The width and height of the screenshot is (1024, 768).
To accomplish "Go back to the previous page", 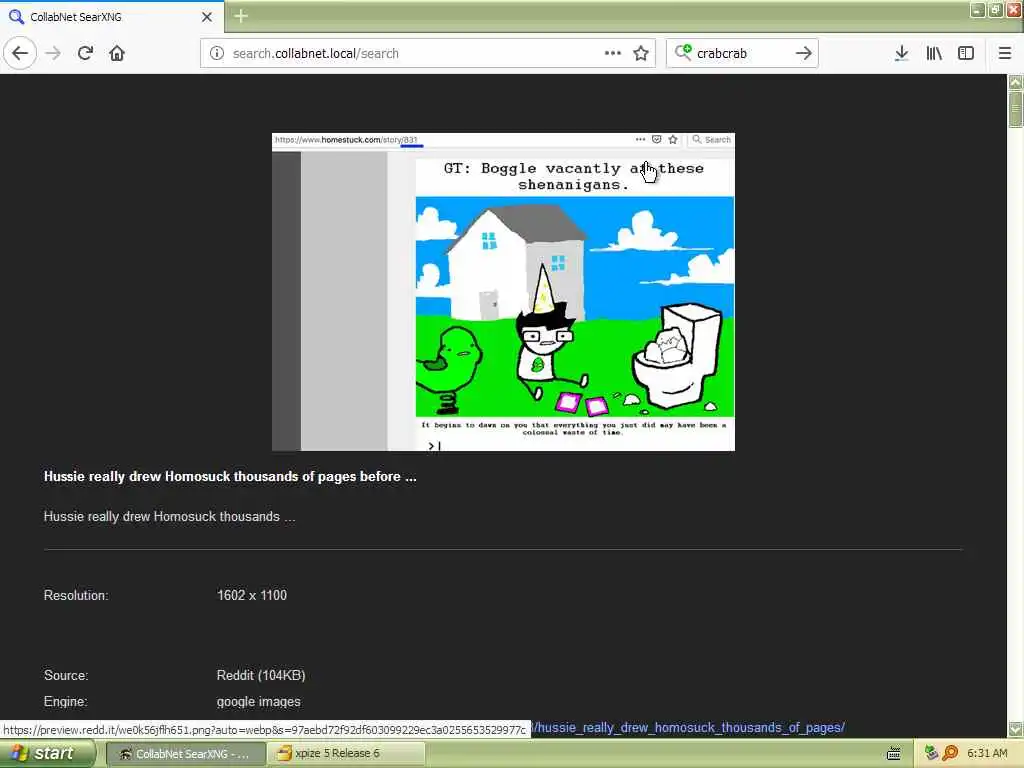I will point(20,53).
